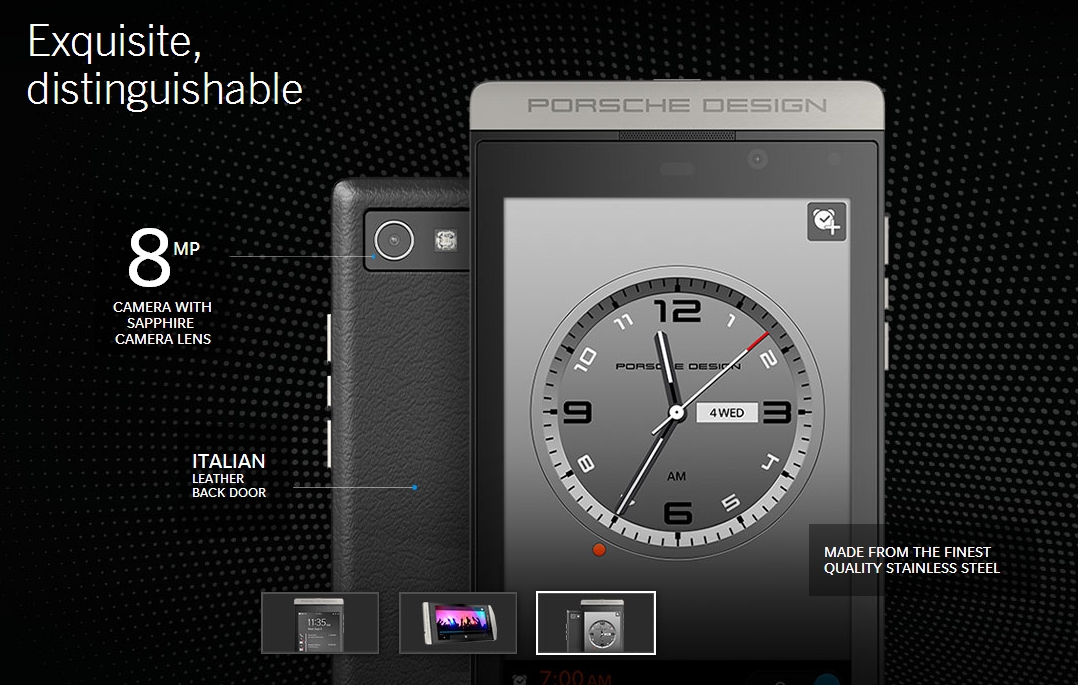Click the Porsche Design logo on phone top
Viewport: 1078px width, 685px height.
[677, 105]
